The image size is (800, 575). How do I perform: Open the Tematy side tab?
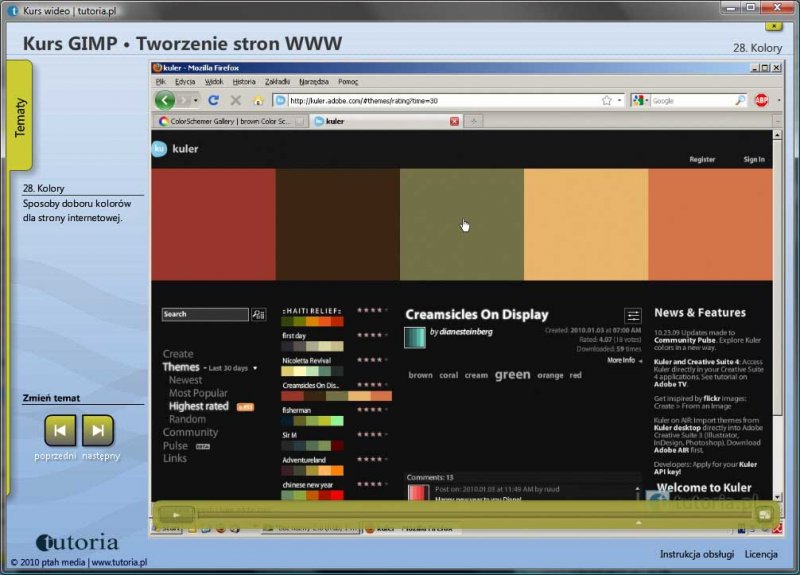20,118
